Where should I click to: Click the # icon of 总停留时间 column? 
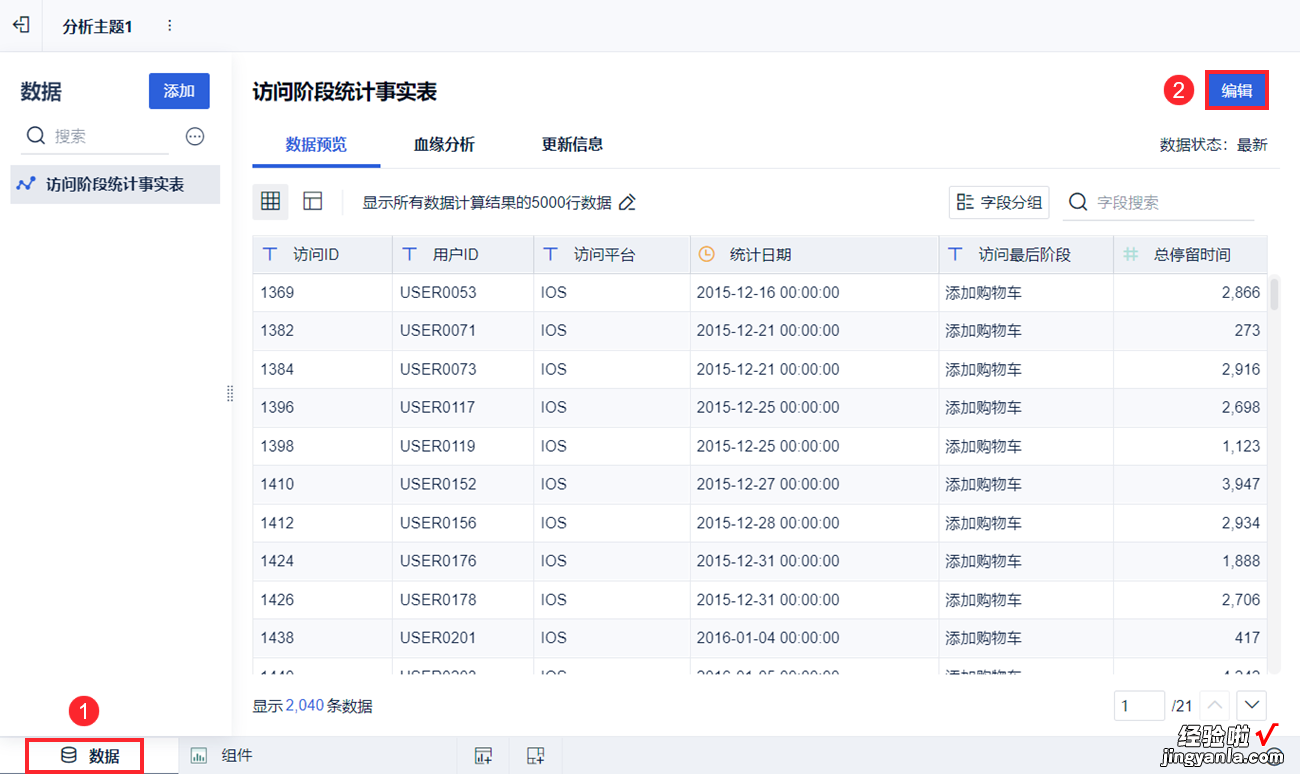[x=1131, y=254]
